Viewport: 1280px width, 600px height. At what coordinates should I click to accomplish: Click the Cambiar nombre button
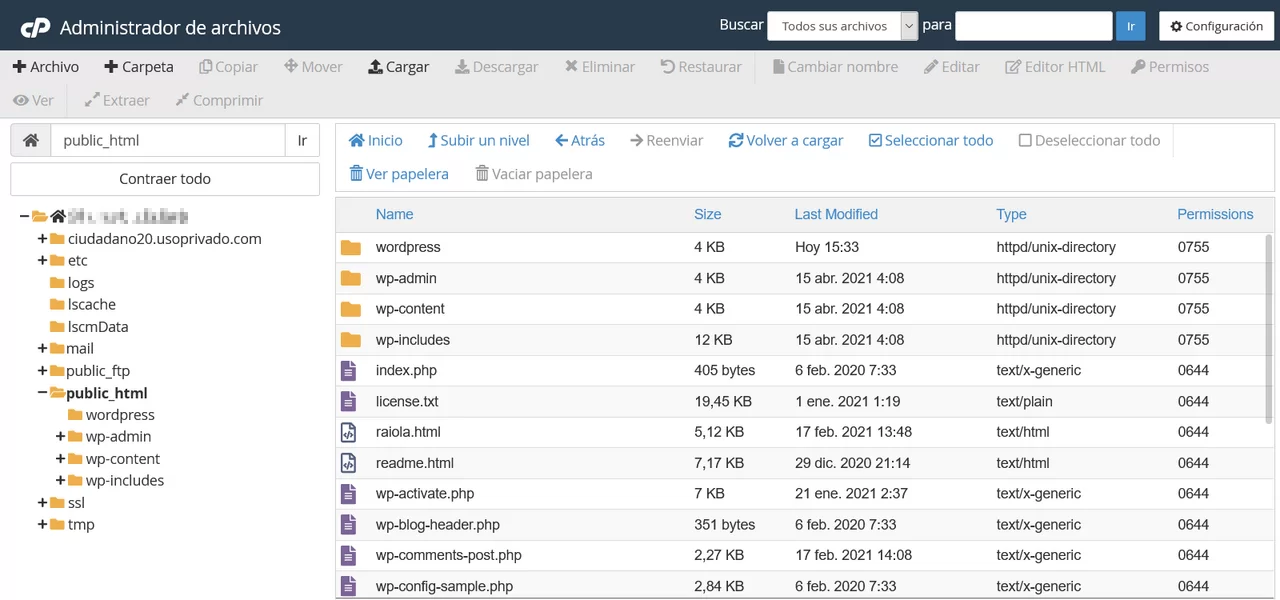[x=835, y=67]
